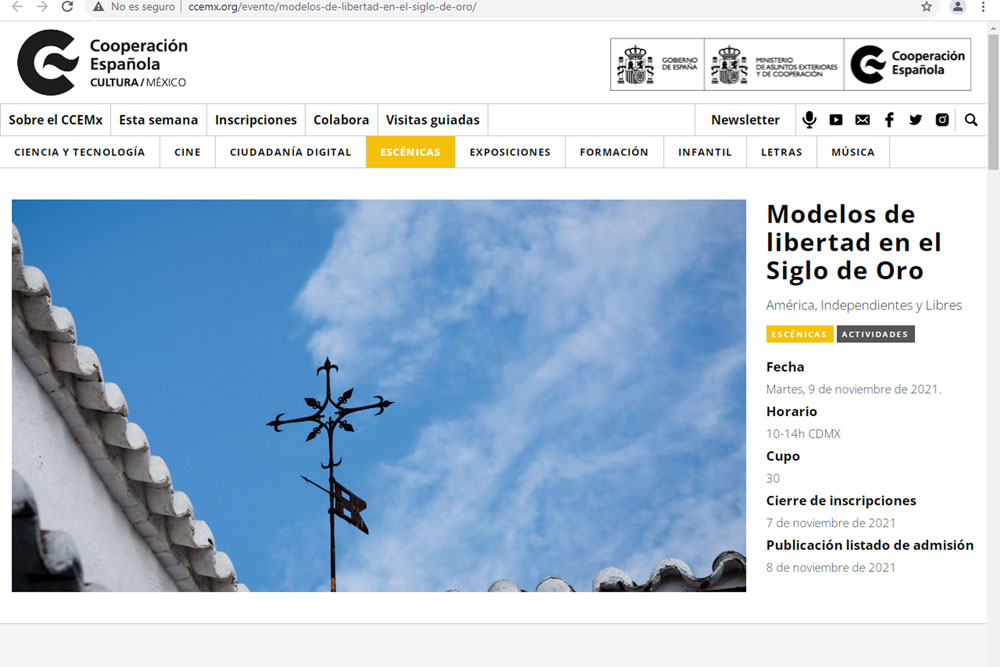
Task: Select the ESCÉNICAS category tab
Action: pyautogui.click(x=410, y=152)
